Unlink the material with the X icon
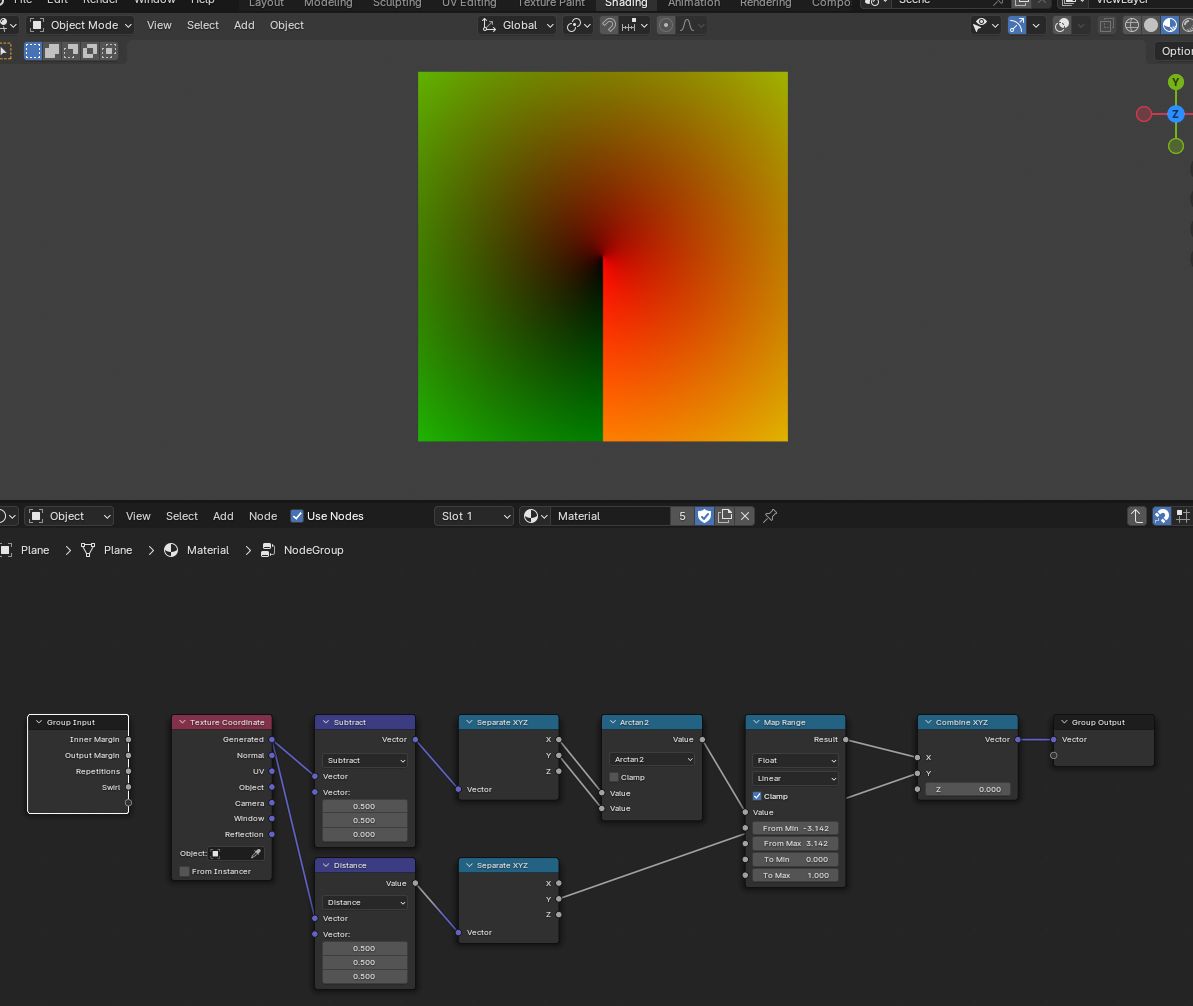This screenshot has width=1193, height=1006. point(745,516)
